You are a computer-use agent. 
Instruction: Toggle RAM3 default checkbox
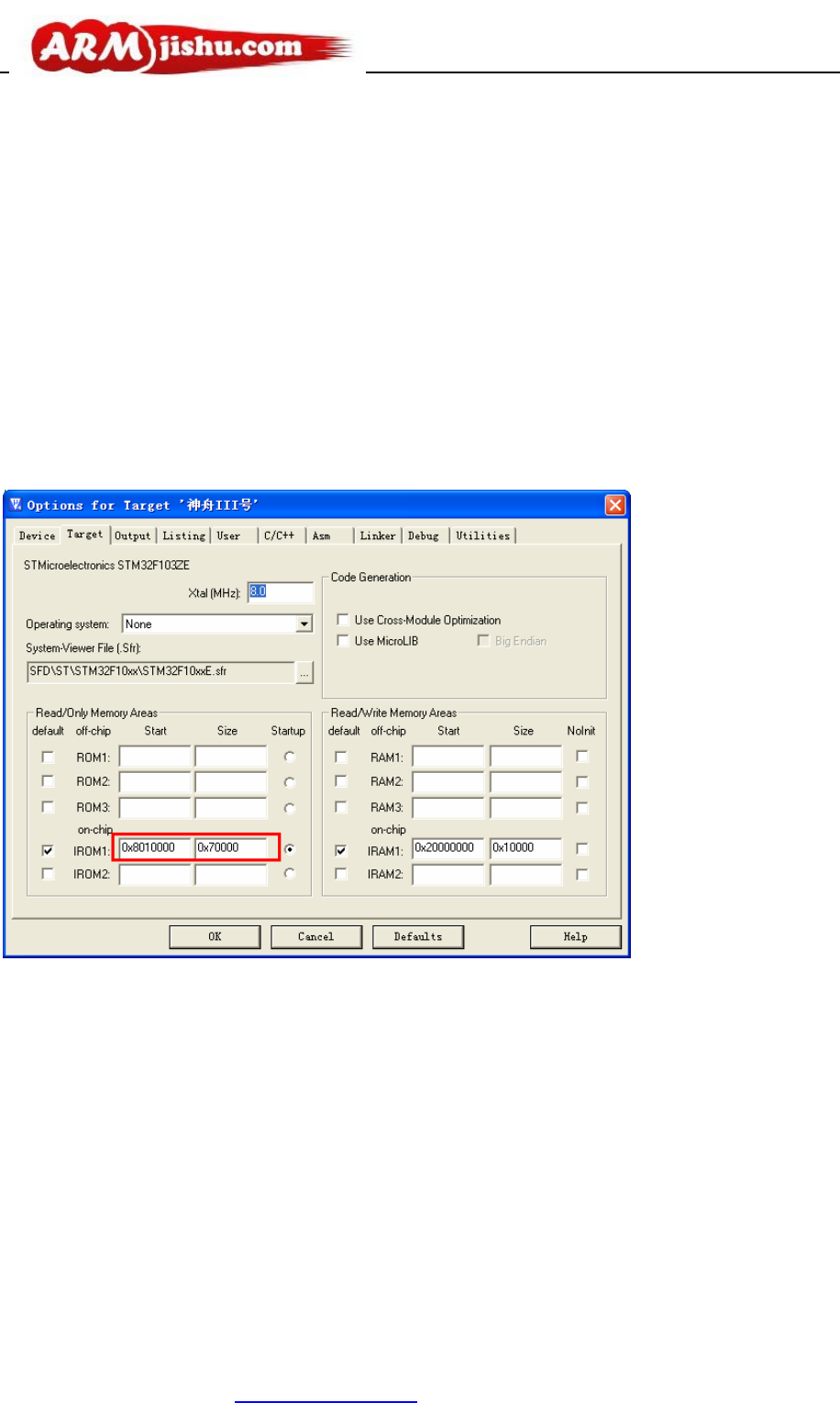341,808
